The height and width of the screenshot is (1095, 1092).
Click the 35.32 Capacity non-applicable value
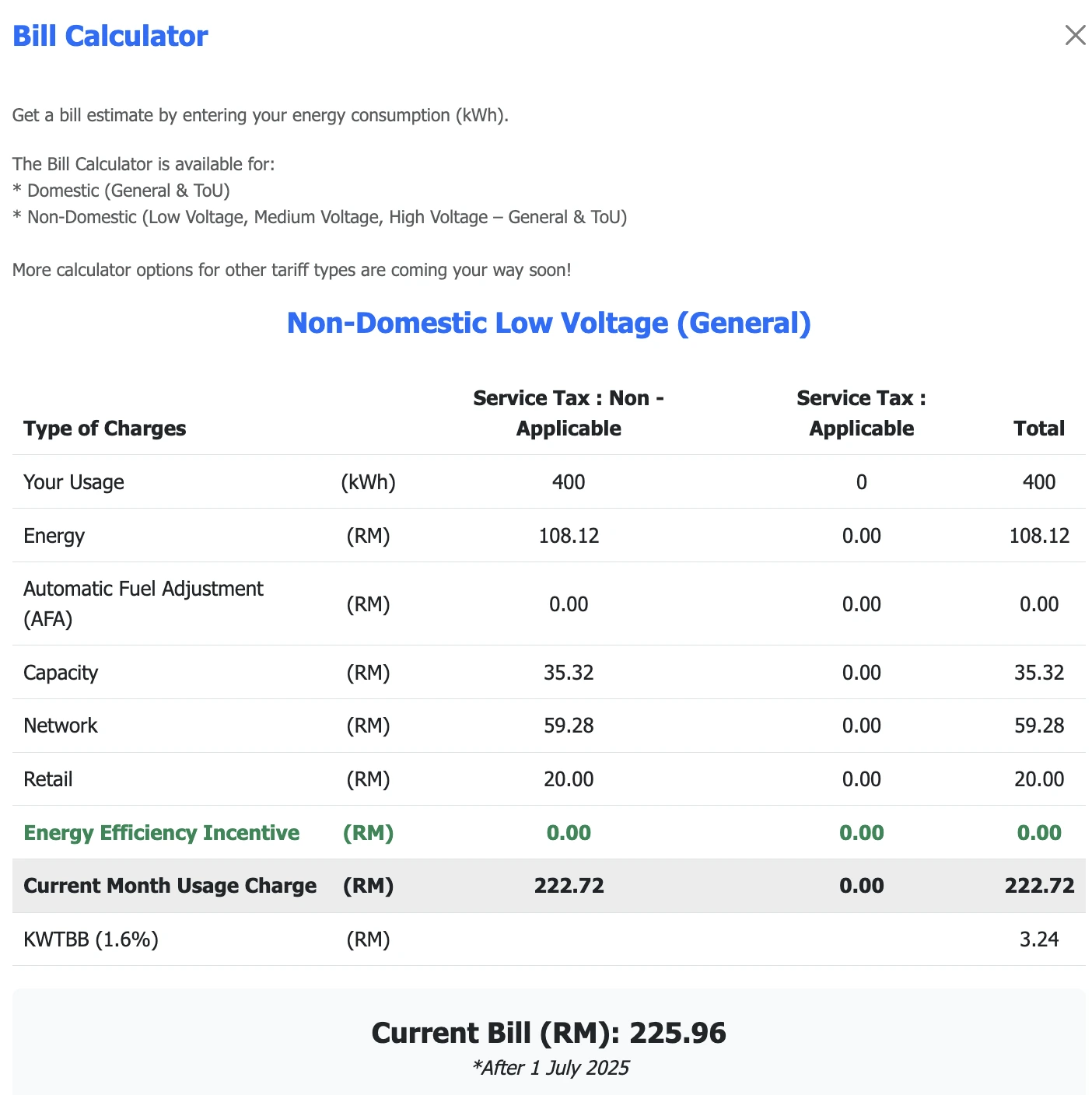(569, 673)
